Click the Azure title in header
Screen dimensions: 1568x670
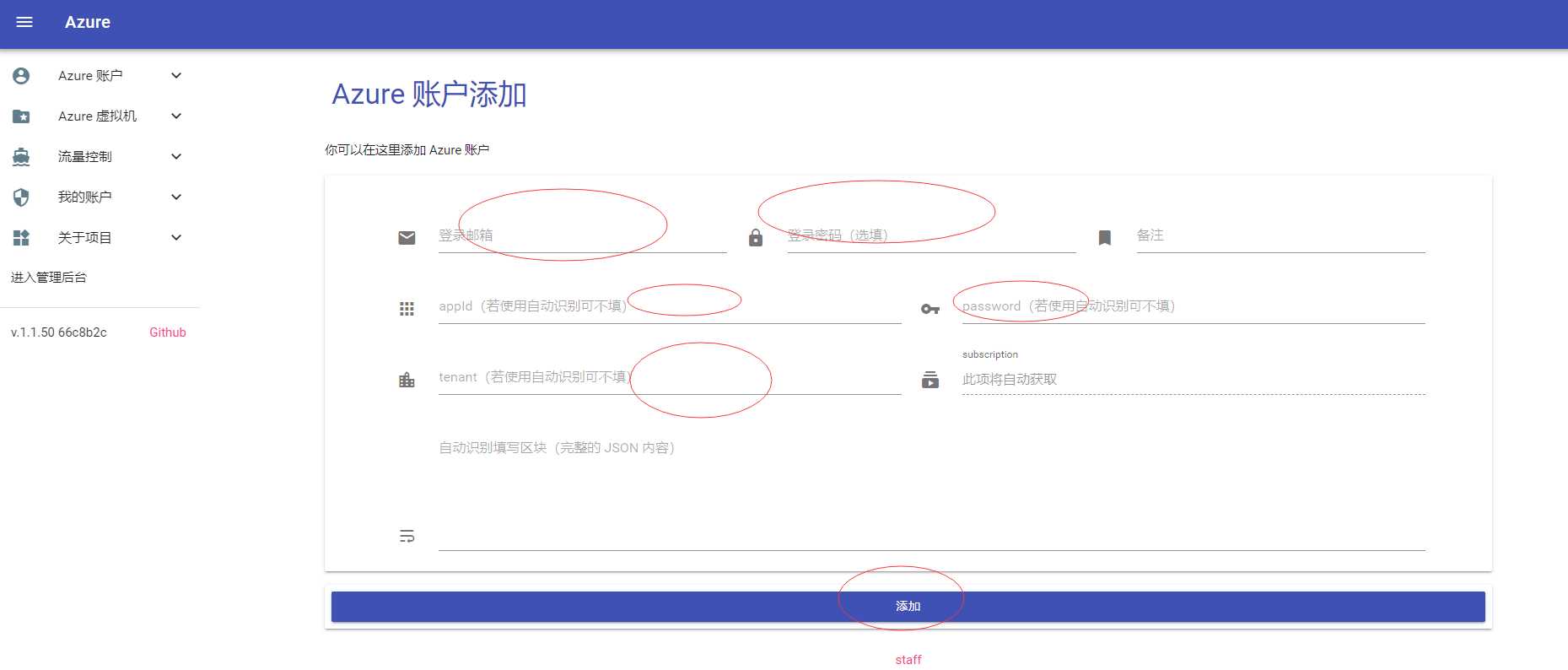(x=88, y=22)
